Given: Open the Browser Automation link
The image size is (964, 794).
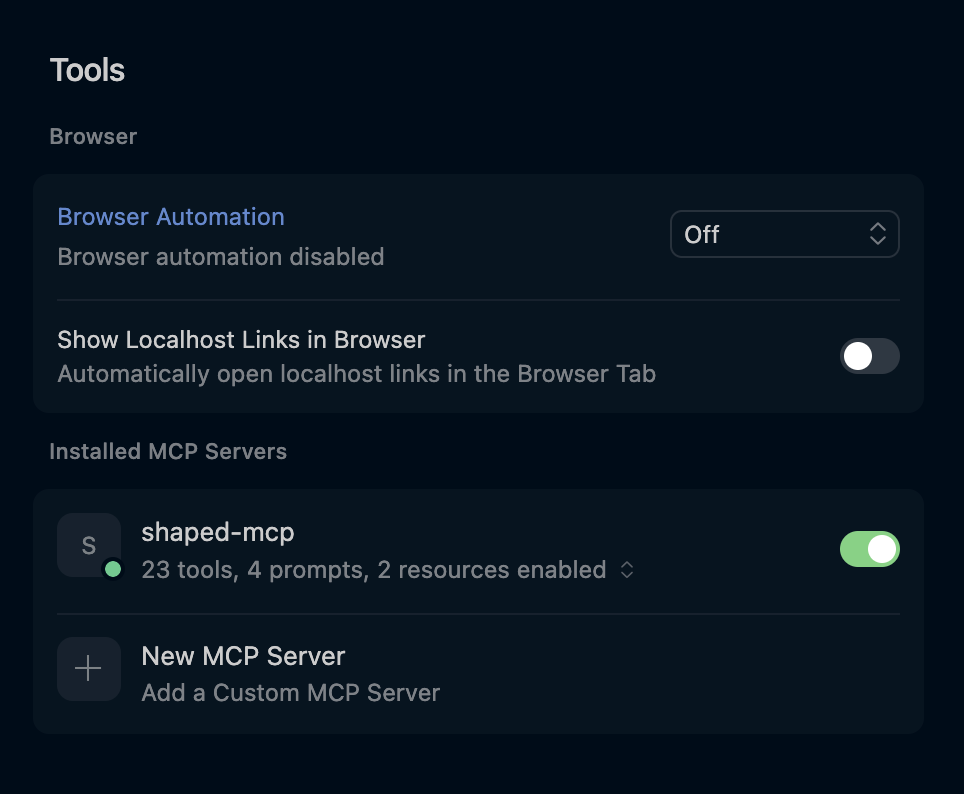Looking at the screenshot, I should [170, 216].
